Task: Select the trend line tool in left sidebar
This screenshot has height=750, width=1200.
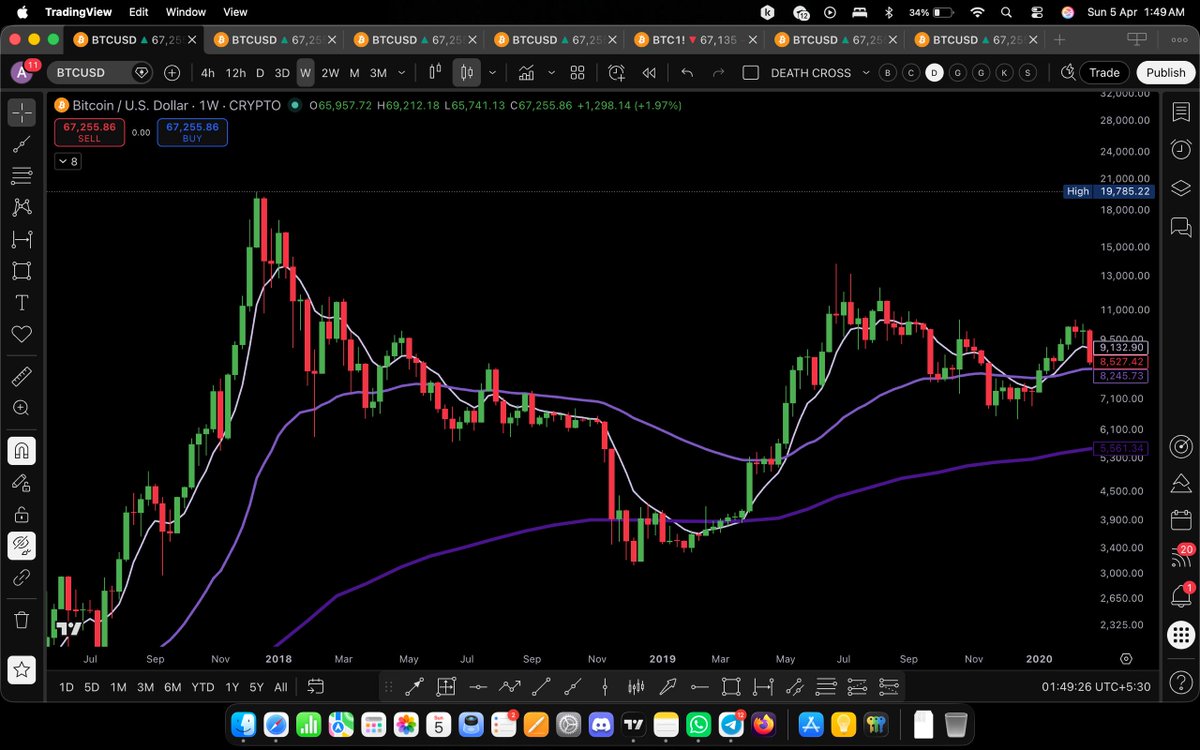Action: 22,144
